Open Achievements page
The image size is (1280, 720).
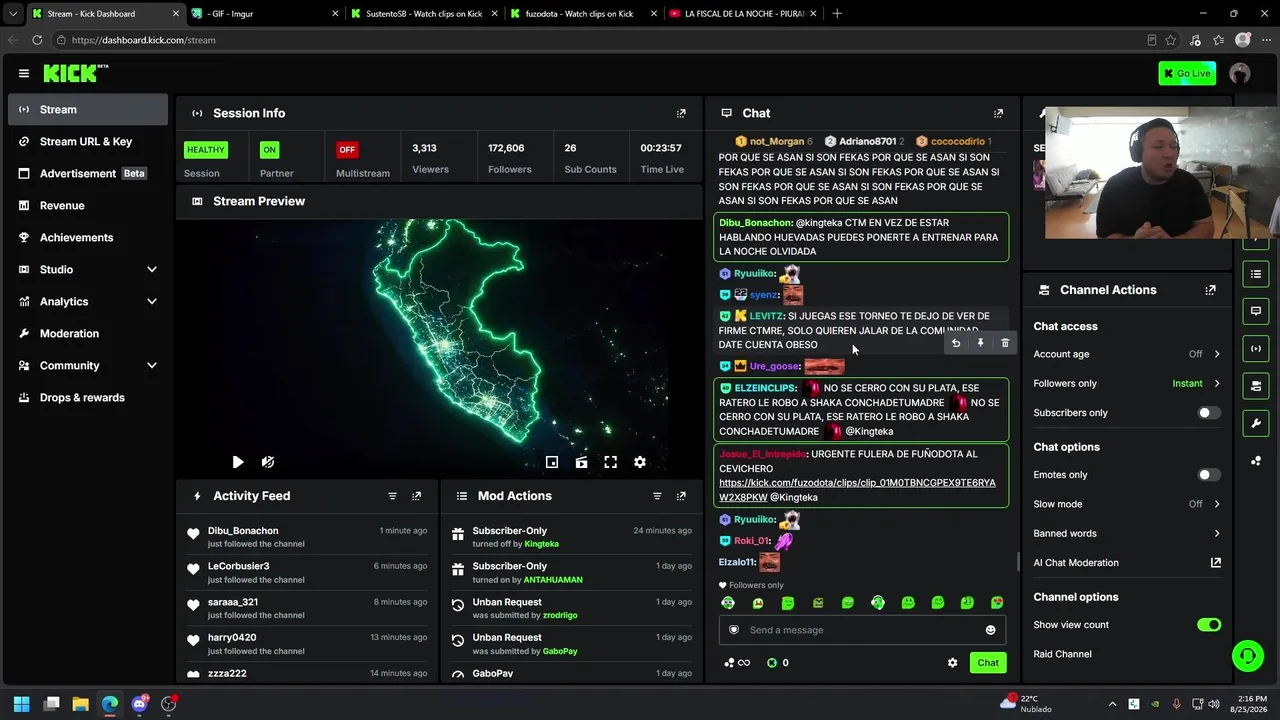88,238
